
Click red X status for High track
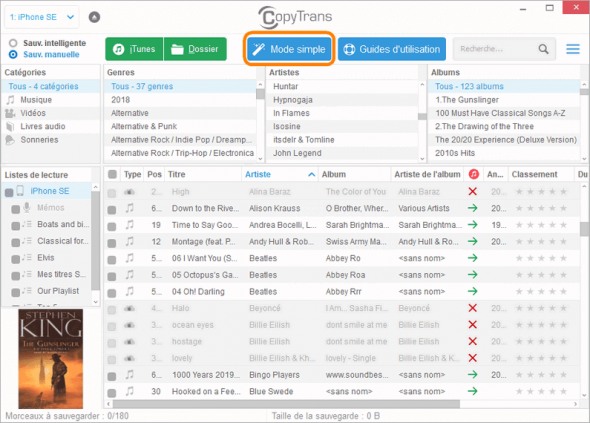[x=473, y=192]
